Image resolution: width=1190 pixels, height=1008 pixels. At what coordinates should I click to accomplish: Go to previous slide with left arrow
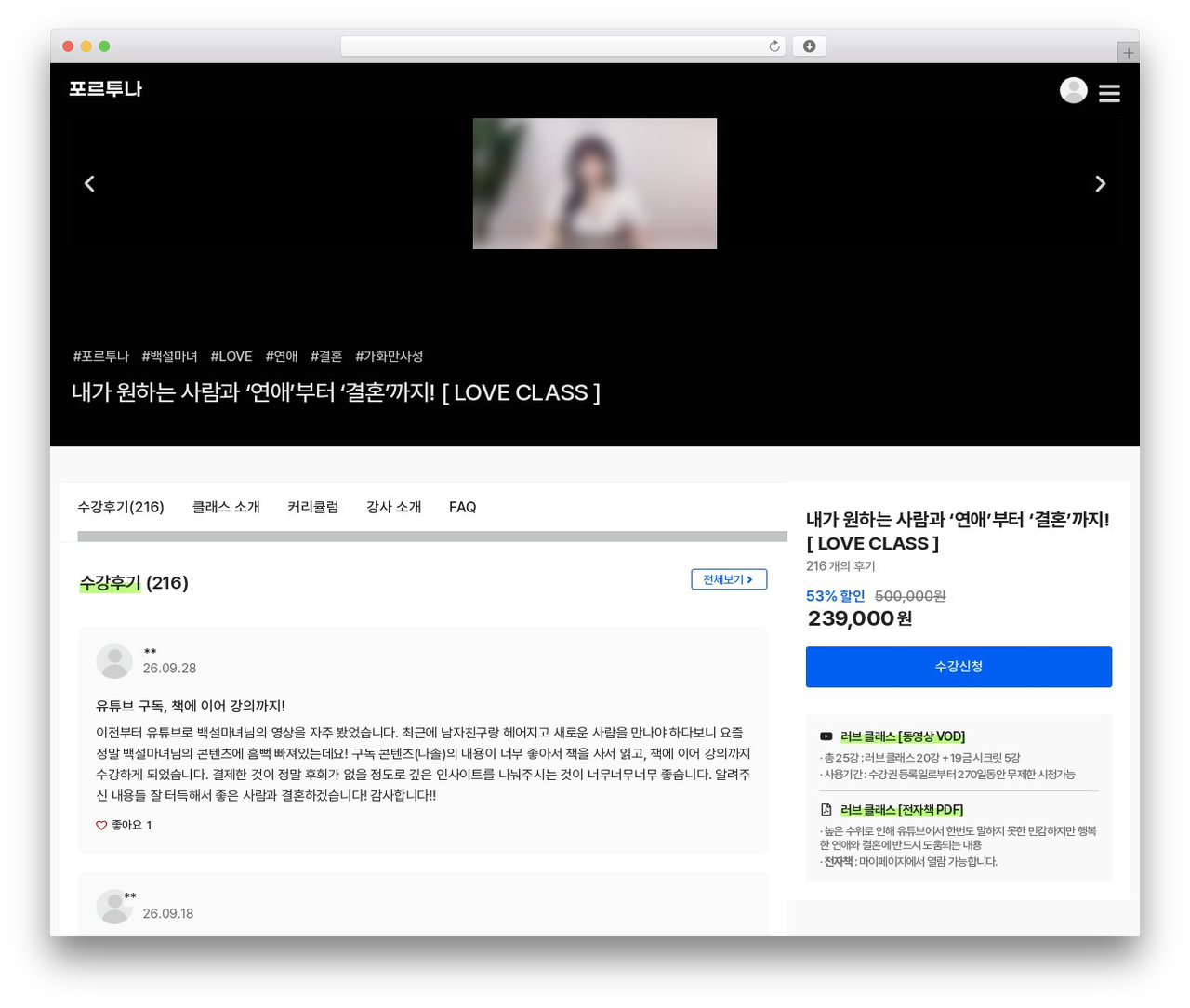point(89,183)
